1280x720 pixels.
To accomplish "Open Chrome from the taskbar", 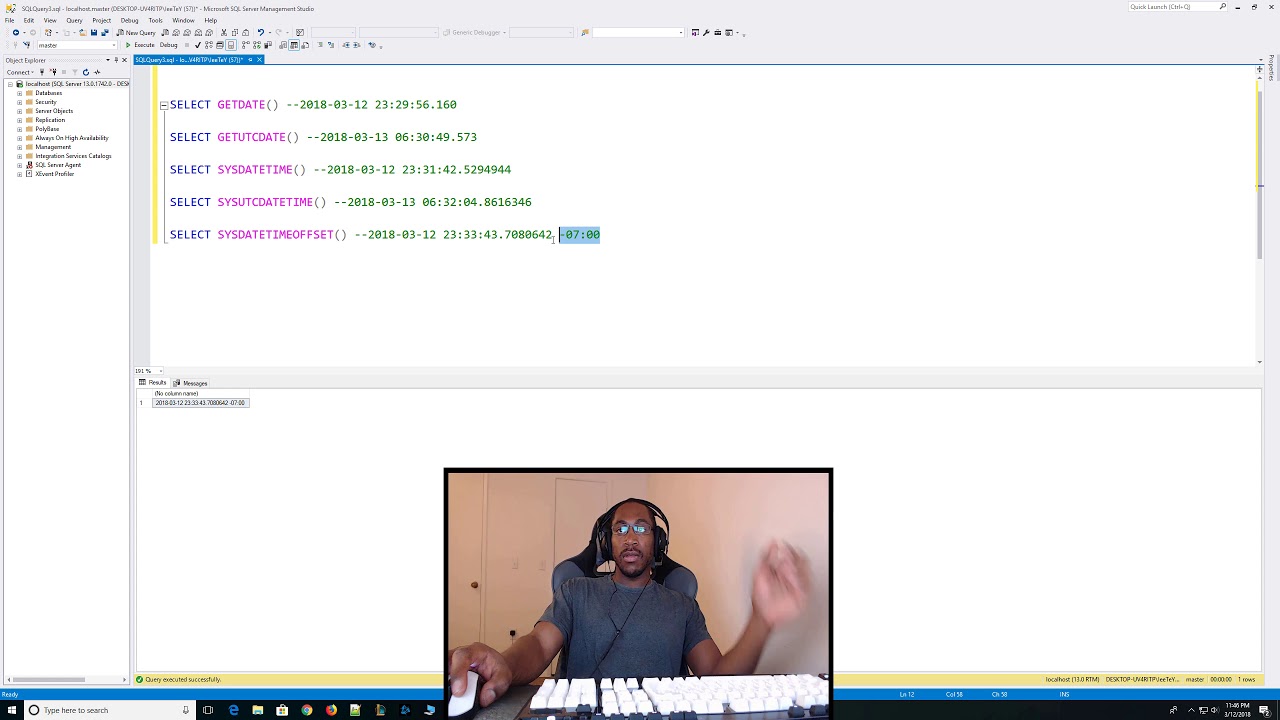I will [306, 710].
